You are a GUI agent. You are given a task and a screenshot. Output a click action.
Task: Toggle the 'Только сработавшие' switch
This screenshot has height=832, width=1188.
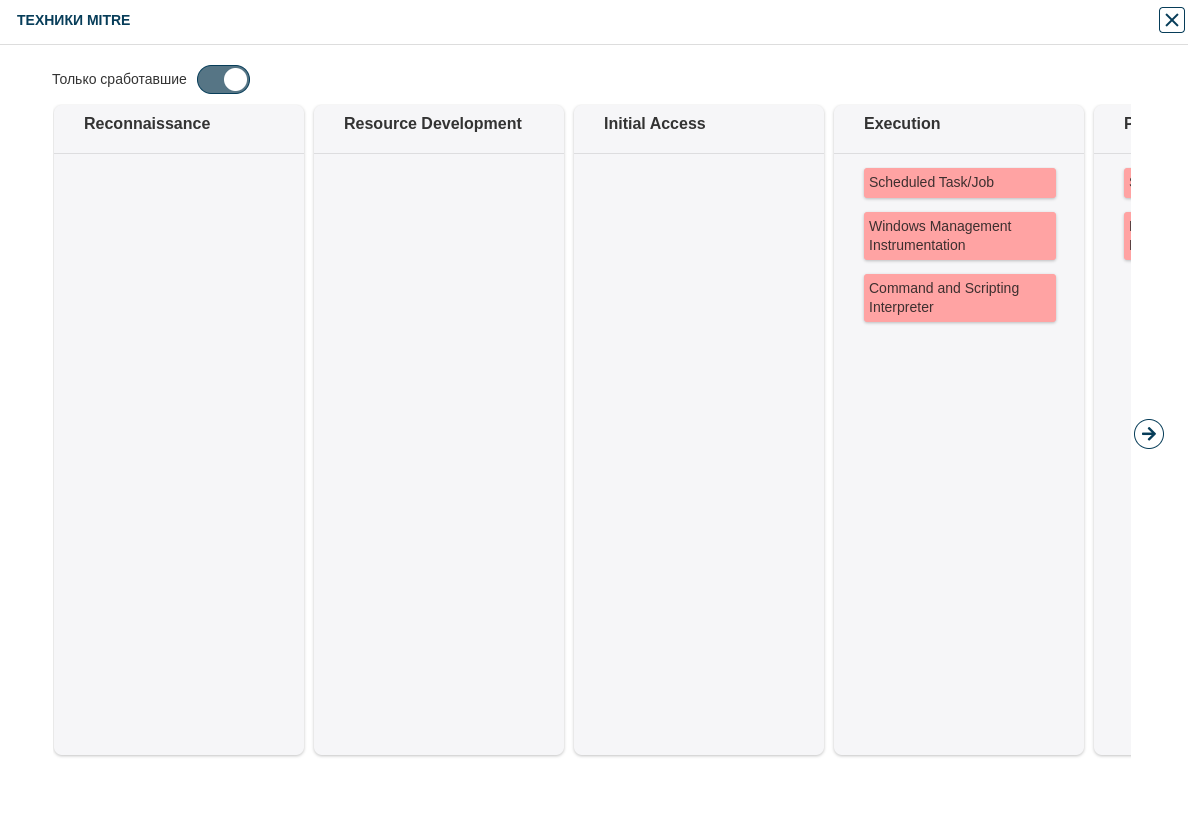(223, 80)
